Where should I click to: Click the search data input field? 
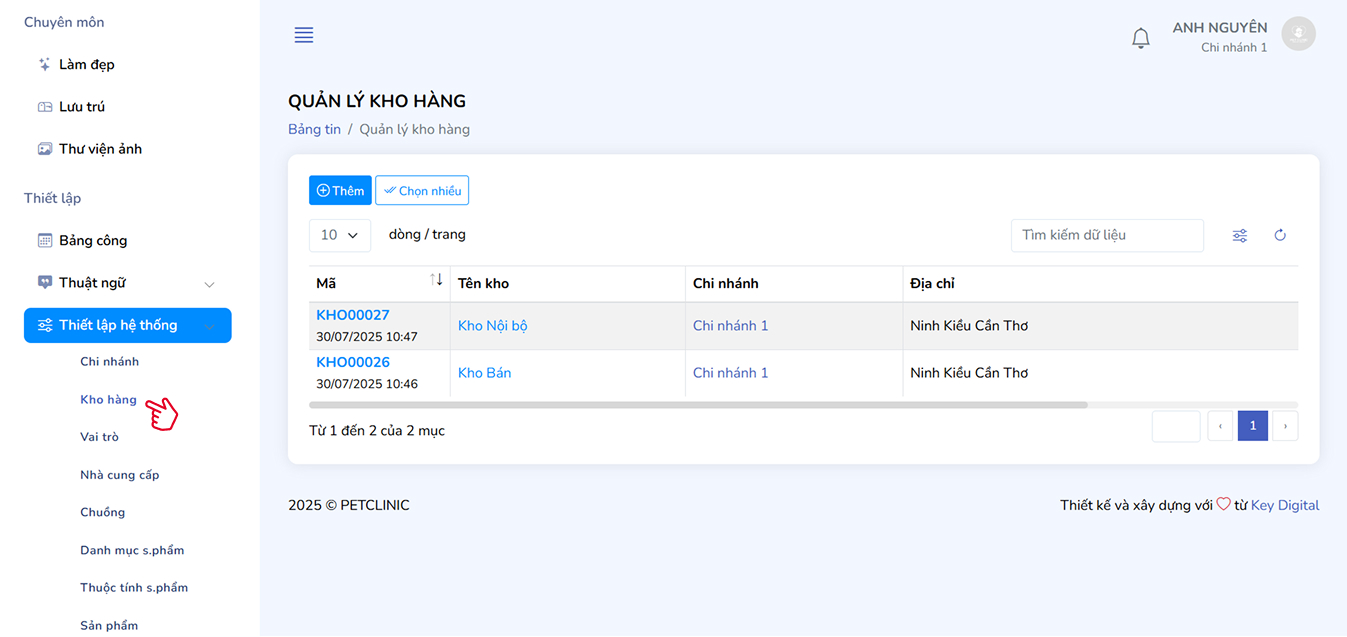tap(1106, 236)
